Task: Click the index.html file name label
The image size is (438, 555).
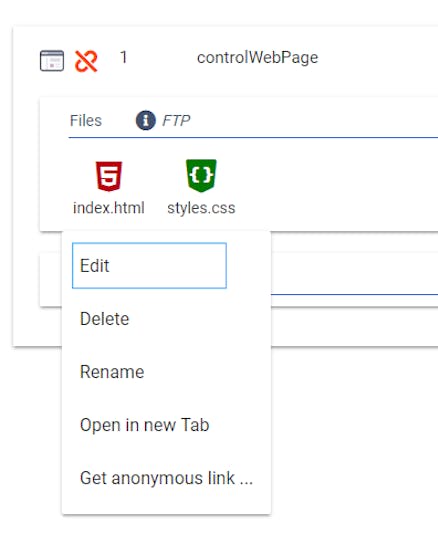Action: pos(109,208)
